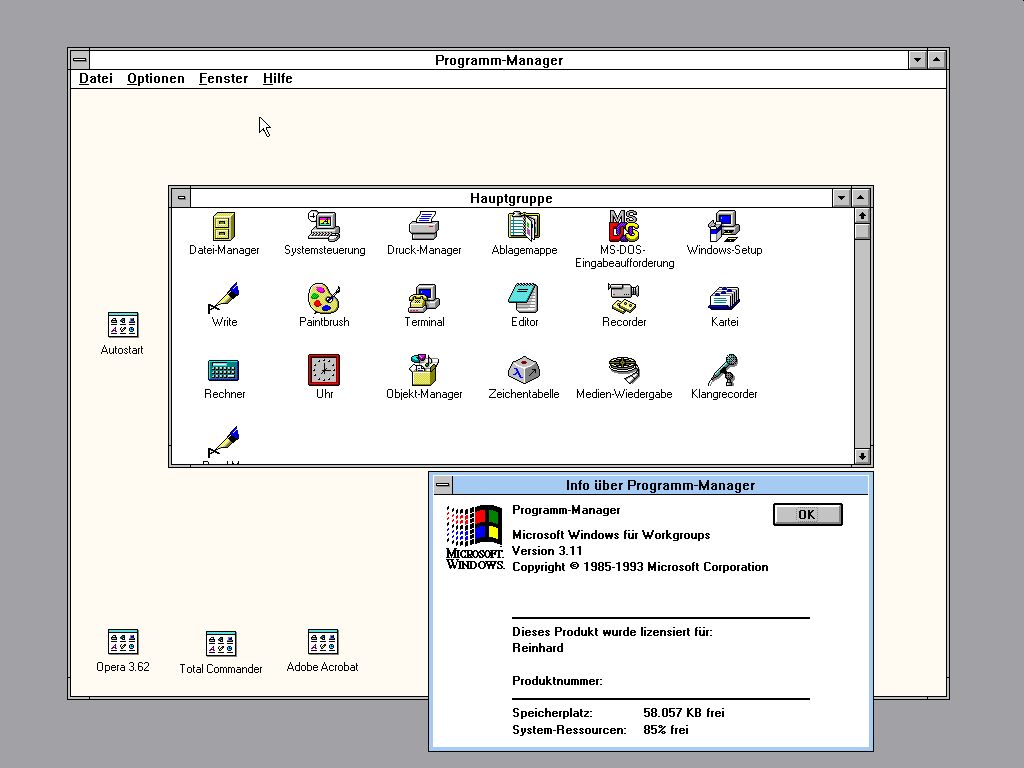Open the Datei menu
This screenshot has height=768, width=1024.
tap(96, 78)
